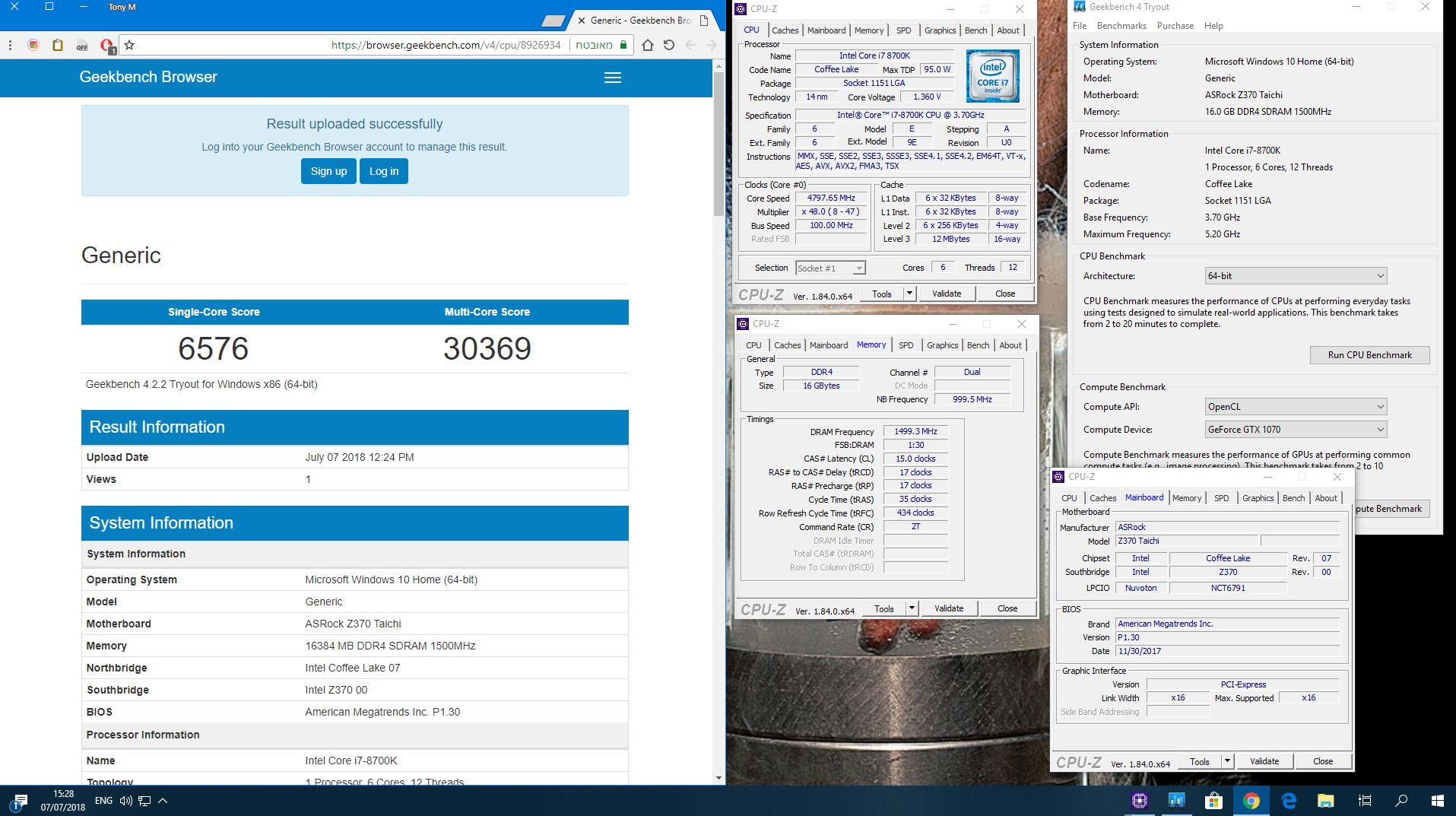The image size is (1456, 816).
Task: Switch to SPD tab in top CPU-Z window
Action: coord(903,30)
